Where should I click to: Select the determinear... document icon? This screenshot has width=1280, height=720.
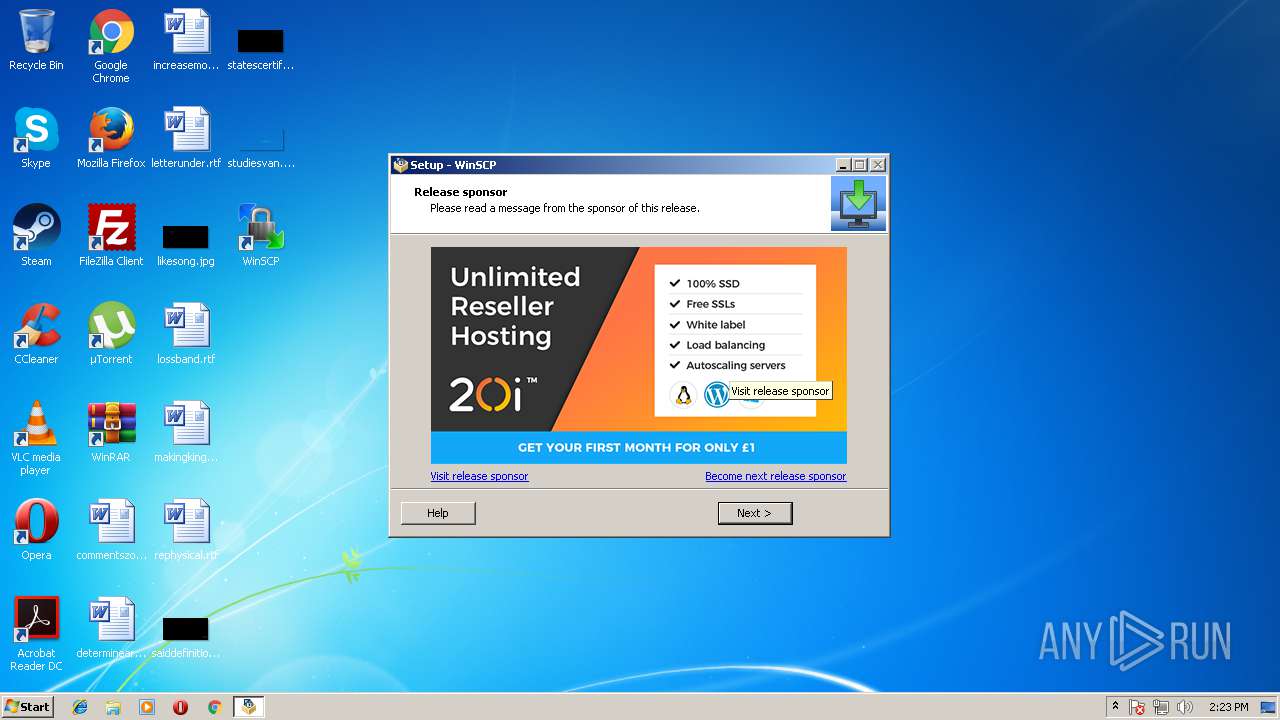tap(111, 629)
